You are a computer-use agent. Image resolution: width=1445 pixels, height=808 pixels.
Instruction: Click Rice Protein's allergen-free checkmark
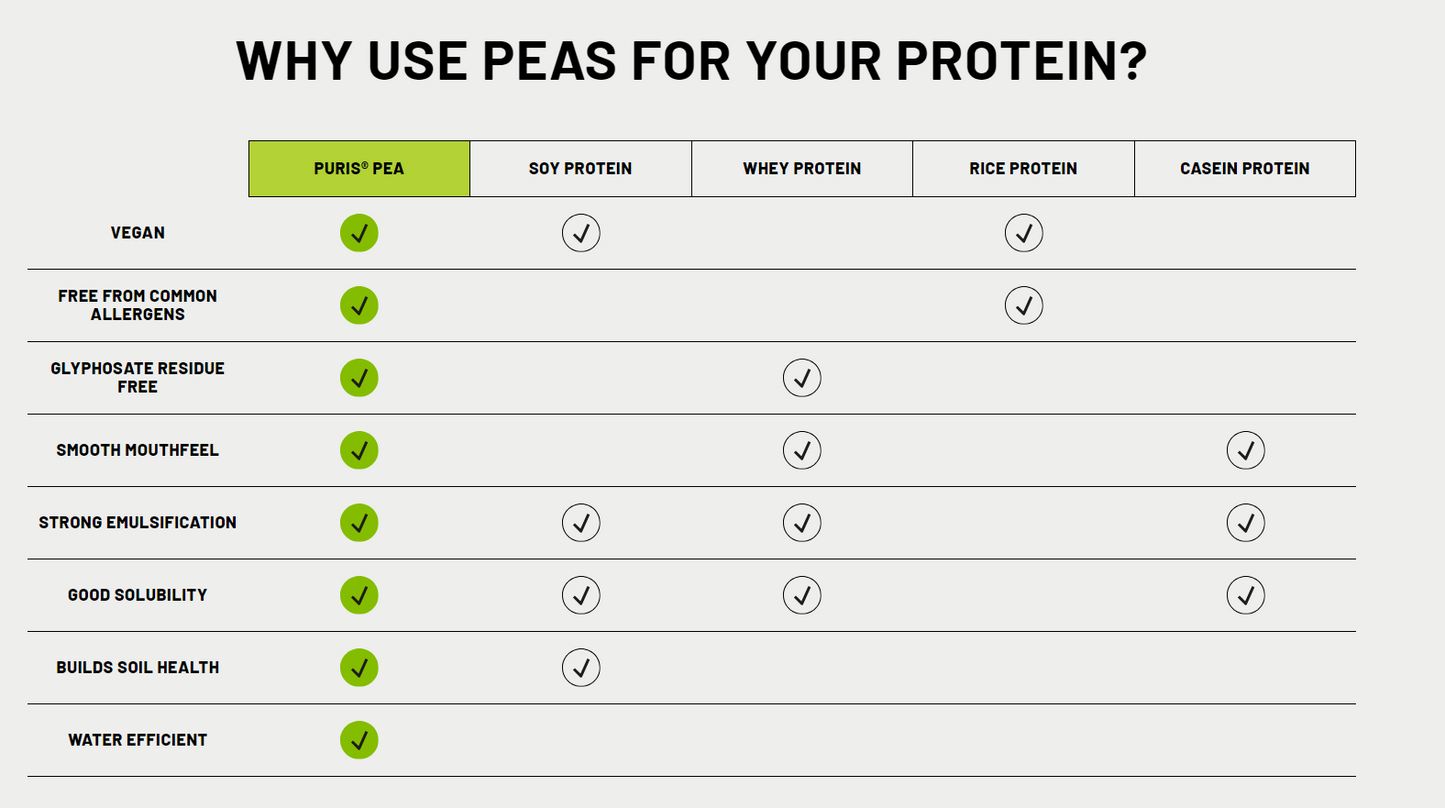coord(1023,305)
